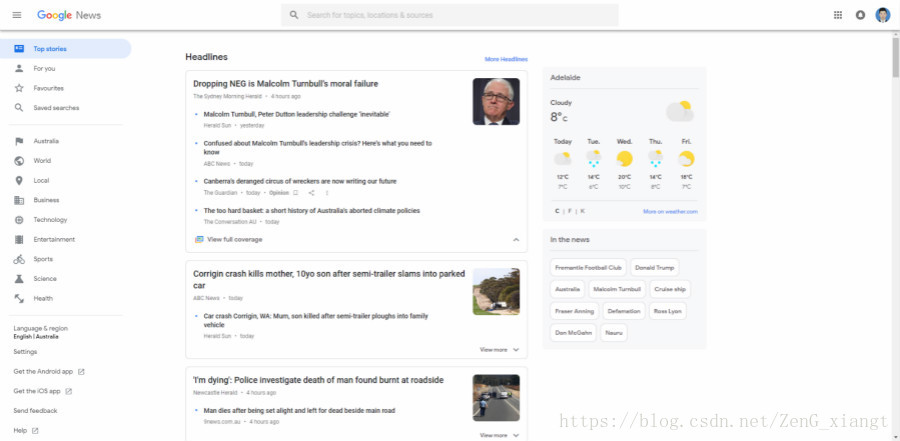This screenshot has height=441, width=900.
Task: Open 'Man dies after being set alight' article
Action: tap(299, 411)
